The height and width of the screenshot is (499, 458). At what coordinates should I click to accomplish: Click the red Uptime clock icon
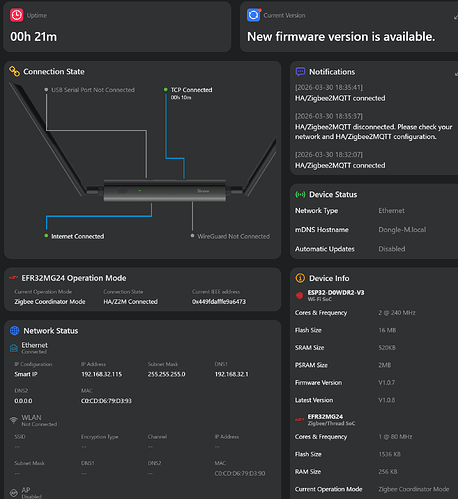point(16,15)
